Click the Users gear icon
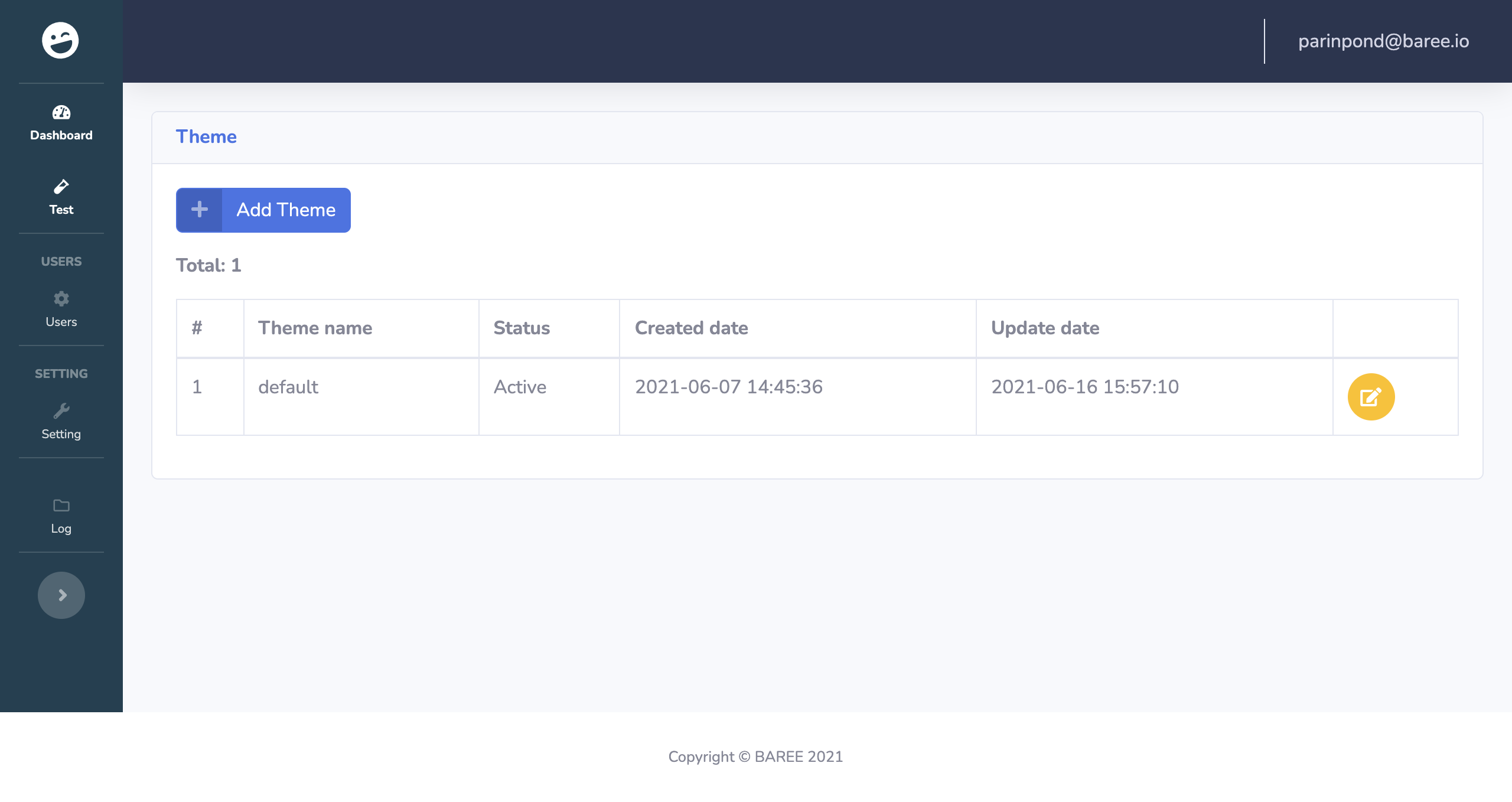Screen dimensions: 1512x802 pyautogui.click(x=61, y=299)
